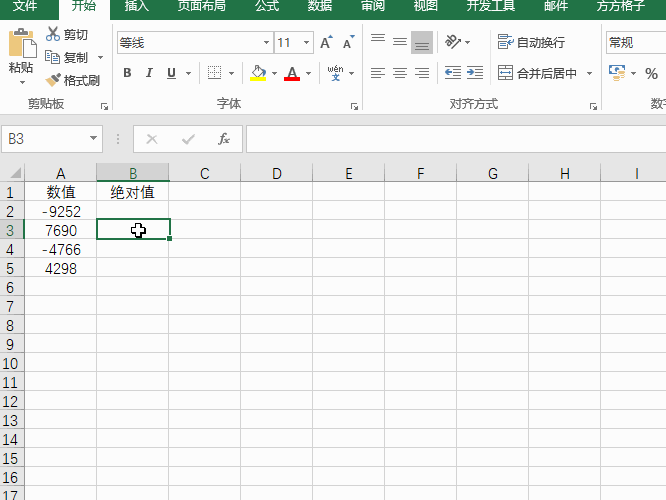Decrease indent icon

pos(453,73)
